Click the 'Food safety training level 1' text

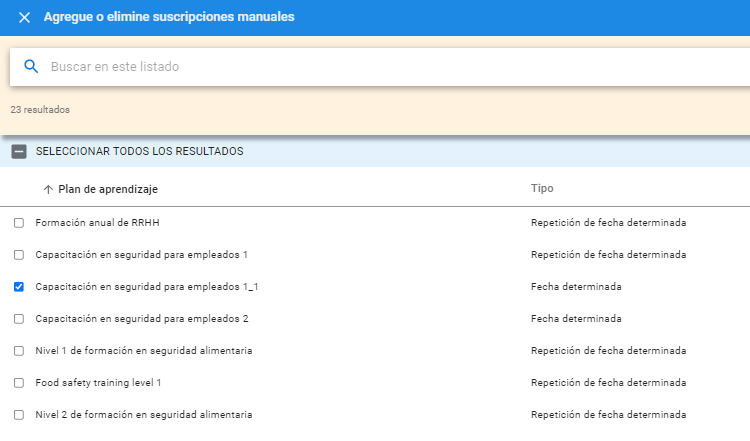coord(98,383)
